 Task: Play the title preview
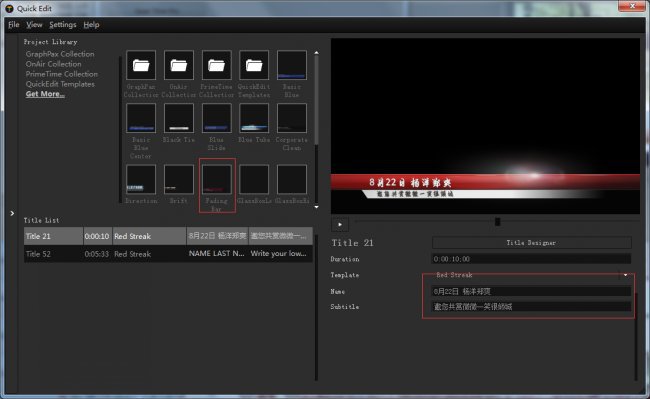click(340, 225)
